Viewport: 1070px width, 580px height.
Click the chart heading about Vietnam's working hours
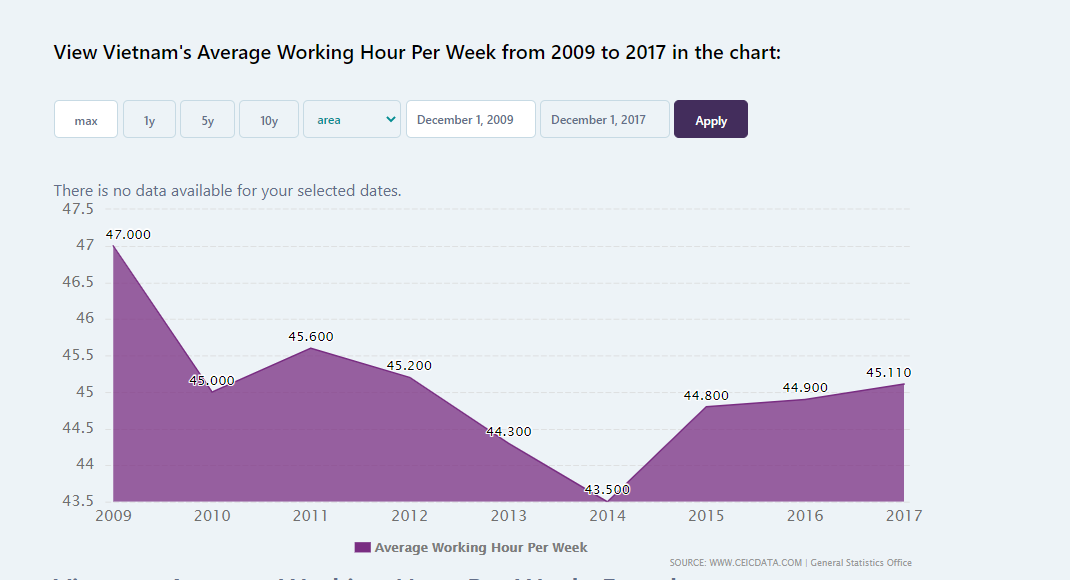(417, 53)
